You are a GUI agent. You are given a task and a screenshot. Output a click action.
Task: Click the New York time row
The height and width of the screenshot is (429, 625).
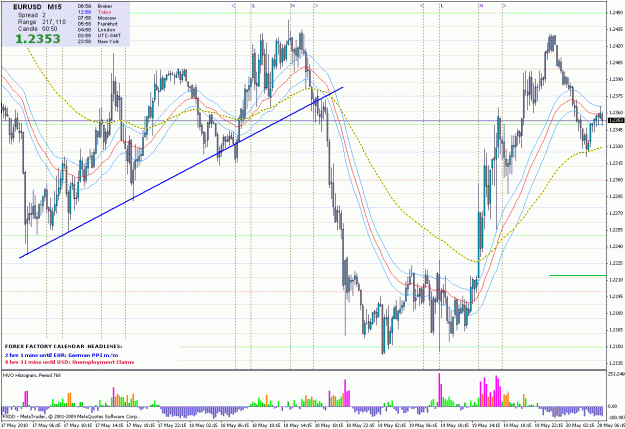98,41
